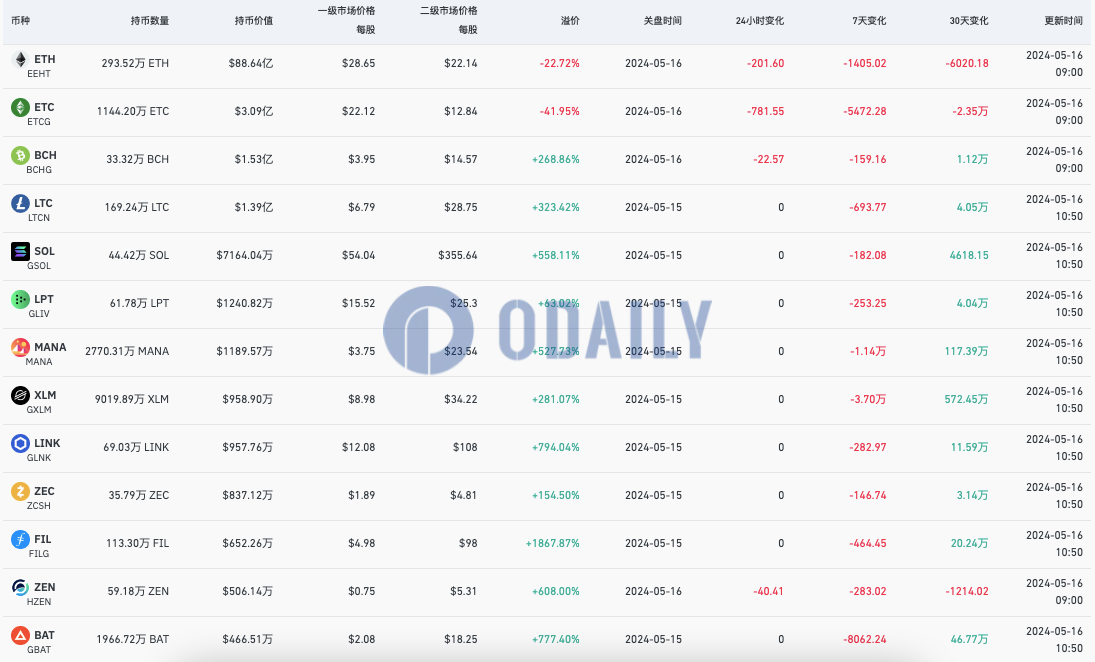Sort by the 持币价值 column header
This screenshot has height=662, width=1095.
coord(253,20)
